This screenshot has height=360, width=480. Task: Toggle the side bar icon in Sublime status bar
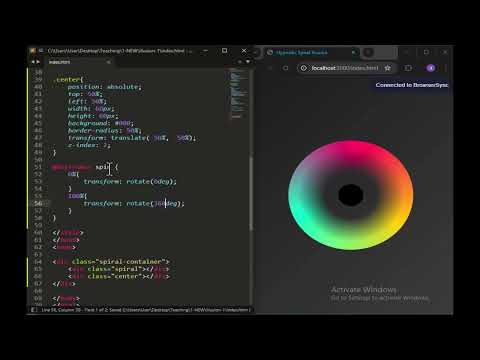[x=34, y=310]
